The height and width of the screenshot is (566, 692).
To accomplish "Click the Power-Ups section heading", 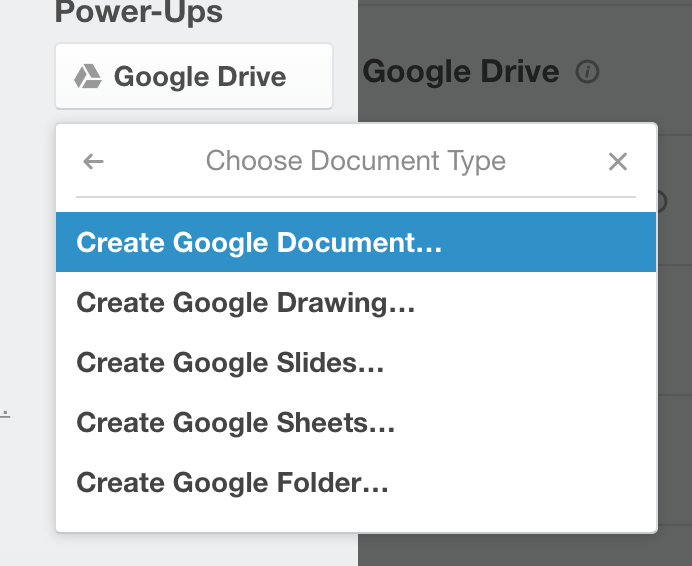I will click(x=139, y=12).
